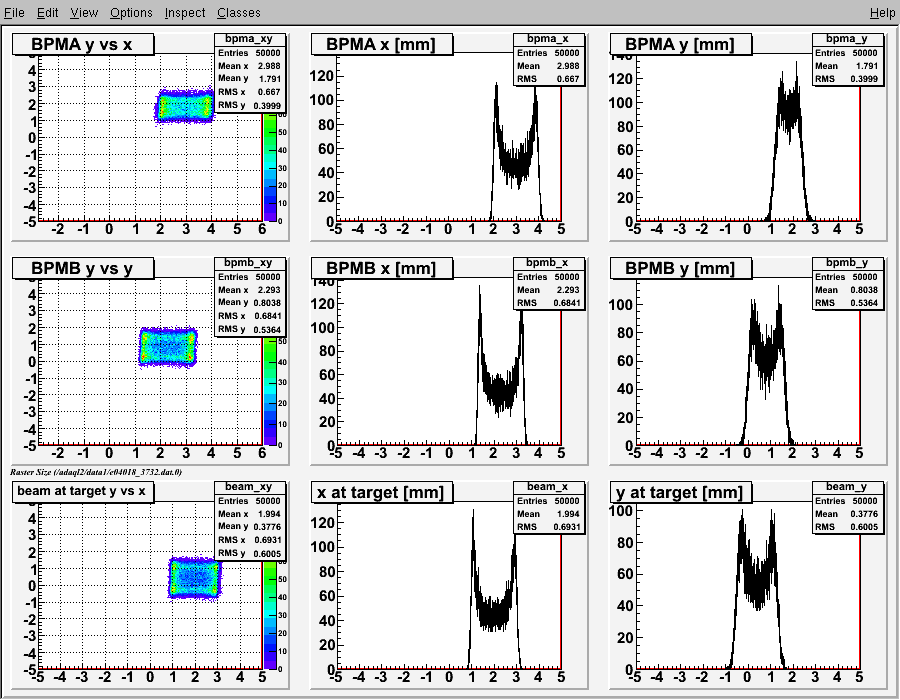Click 'Mean 1.791' in bpma_y stats

coord(847,65)
